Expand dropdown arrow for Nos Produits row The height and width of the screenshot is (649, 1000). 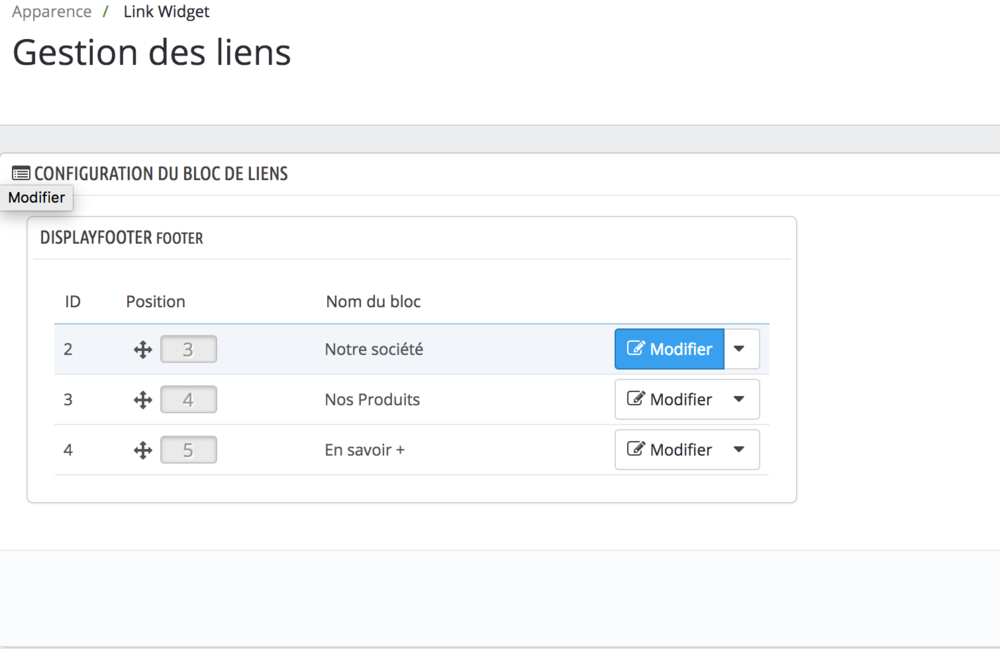click(x=740, y=399)
